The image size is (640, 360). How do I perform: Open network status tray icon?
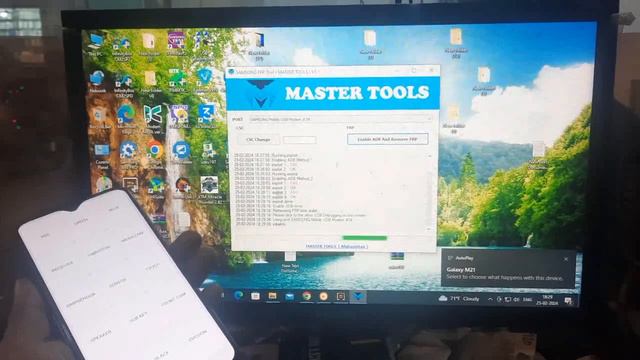tap(508, 300)
